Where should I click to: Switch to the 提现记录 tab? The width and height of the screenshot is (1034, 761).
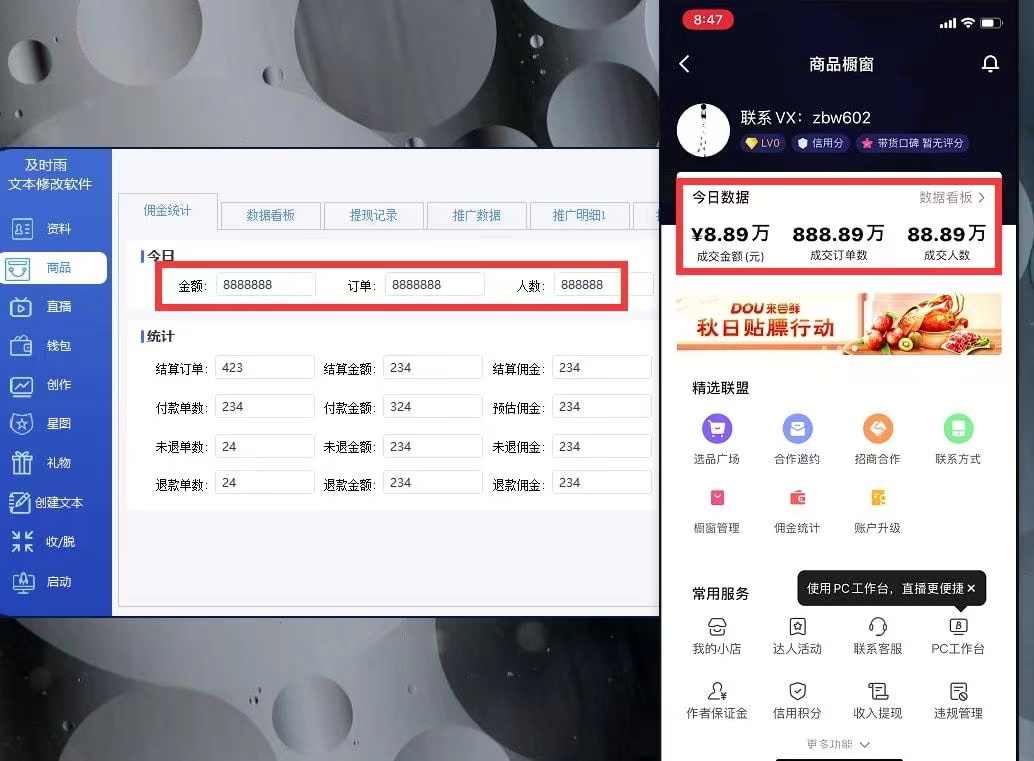373,215
